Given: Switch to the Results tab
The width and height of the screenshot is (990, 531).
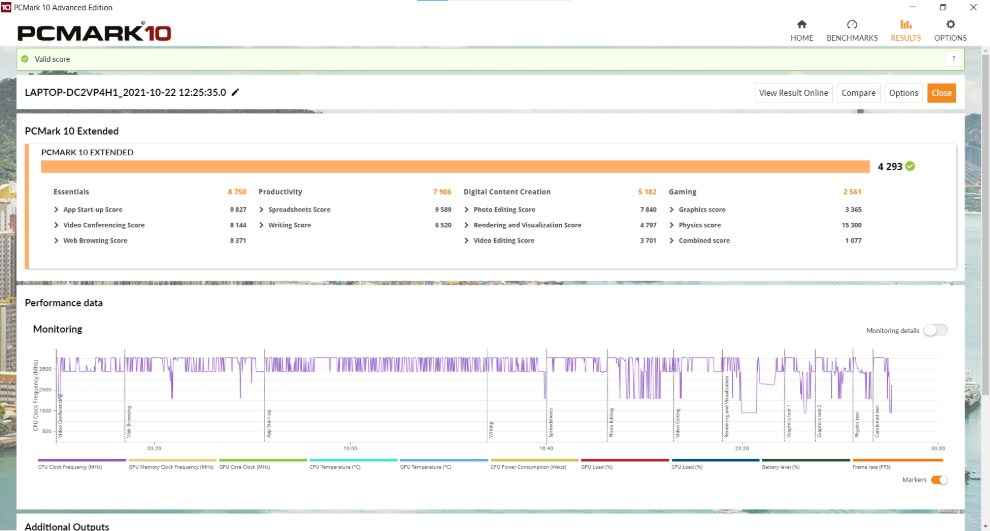Looking at the screenshot, I should (905, 30).
